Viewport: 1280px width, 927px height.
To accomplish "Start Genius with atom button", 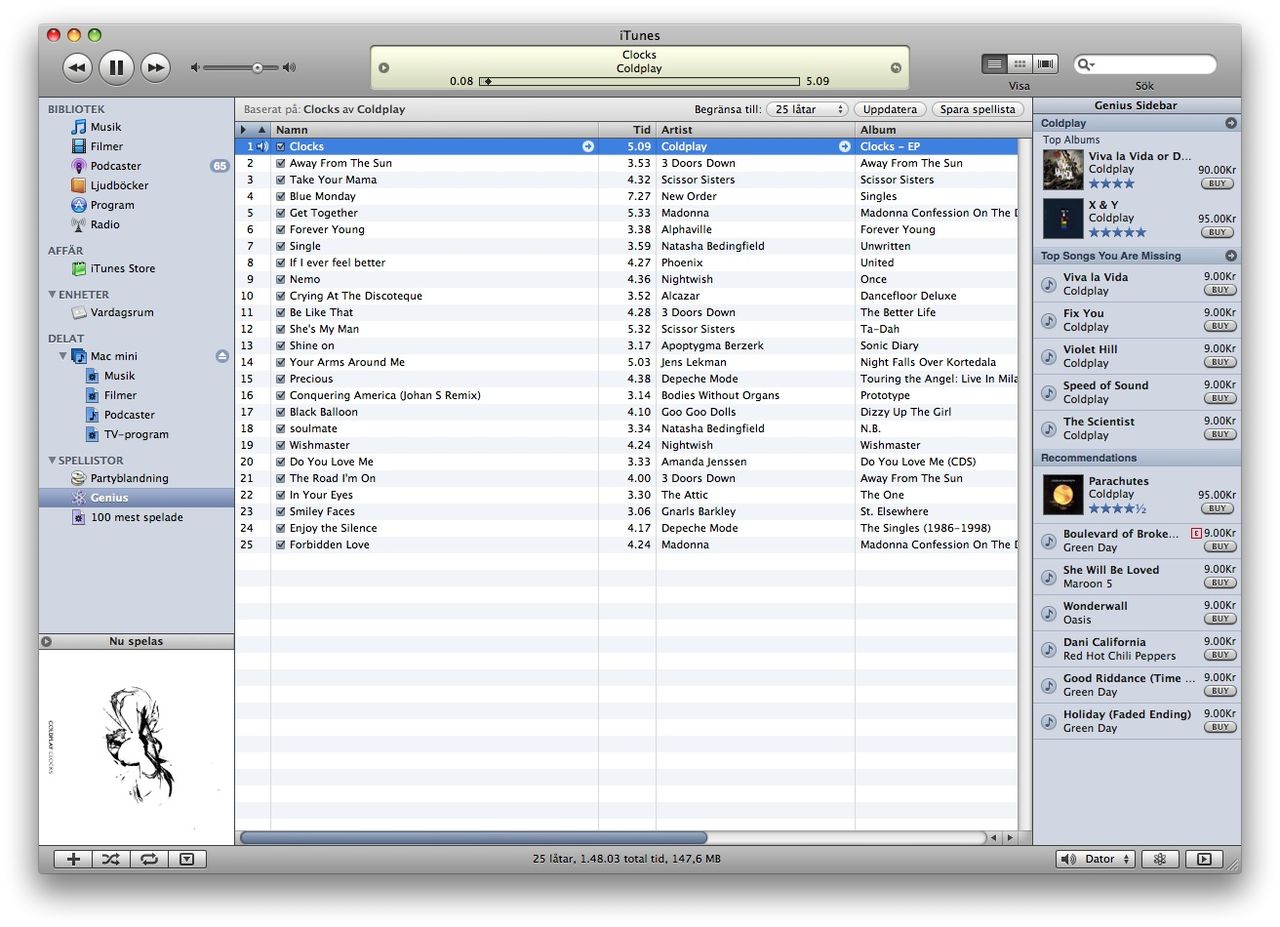I will (1160, 859).
